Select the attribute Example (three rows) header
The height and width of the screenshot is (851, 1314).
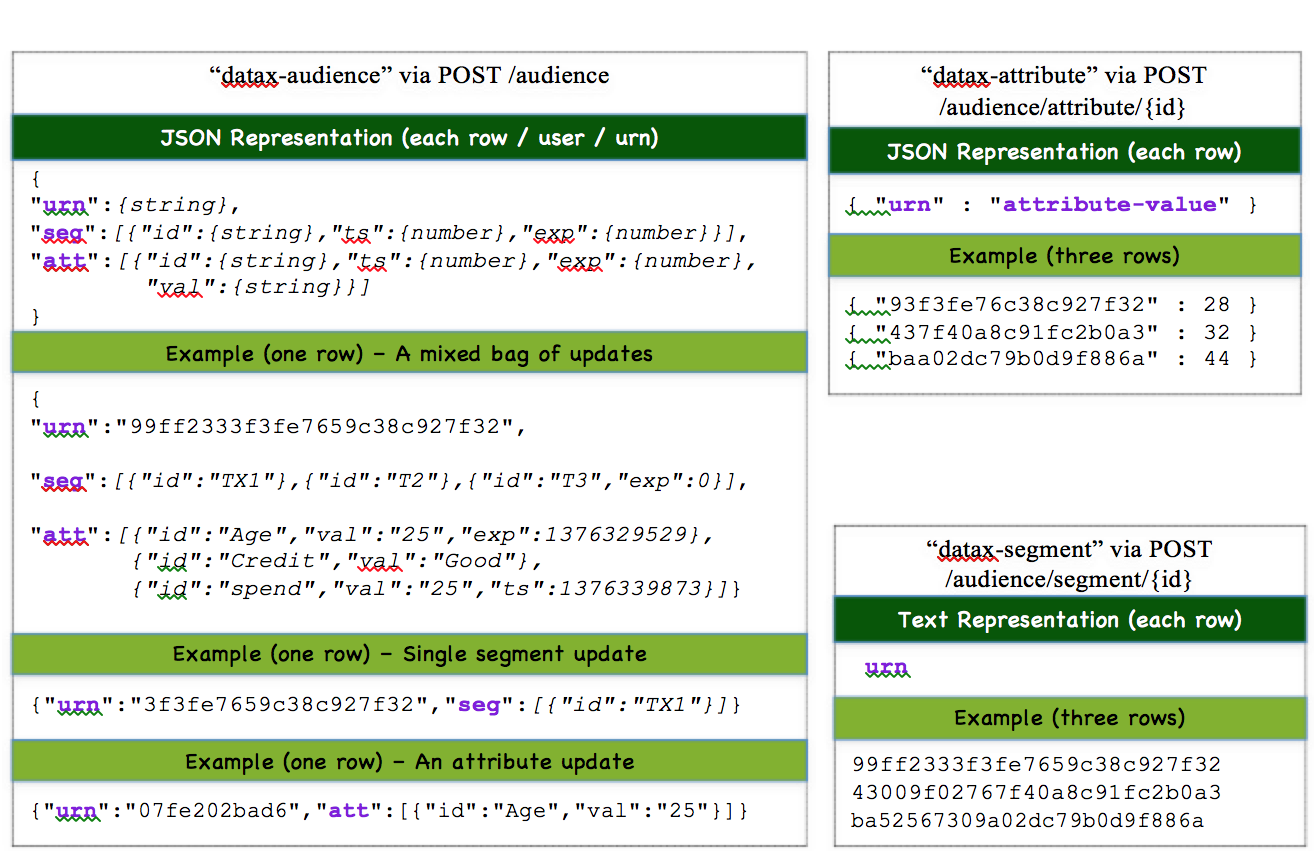tap(1064, 256)
